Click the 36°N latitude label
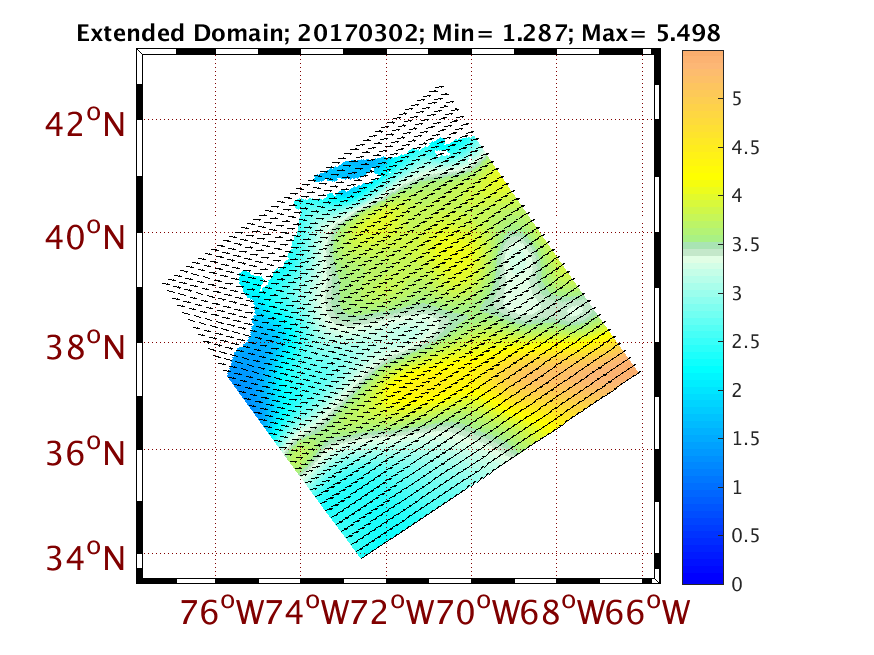 (x=85, y=452)
